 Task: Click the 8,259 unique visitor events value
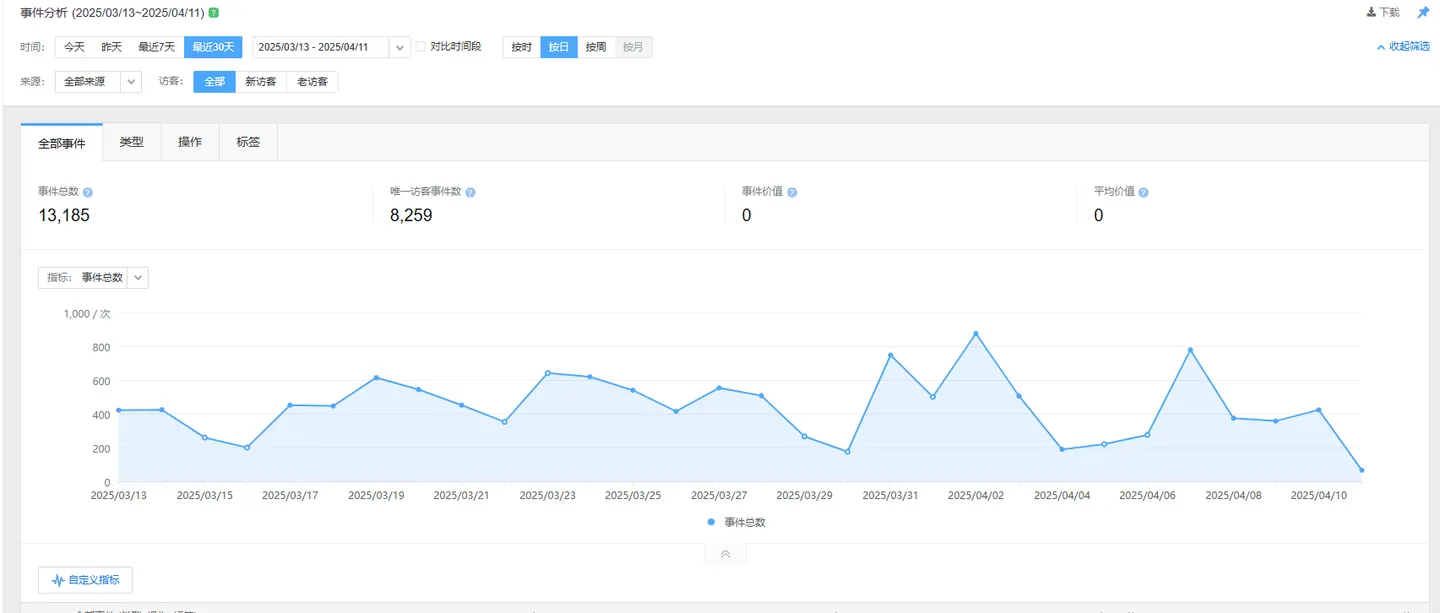[x=411, y=215]
